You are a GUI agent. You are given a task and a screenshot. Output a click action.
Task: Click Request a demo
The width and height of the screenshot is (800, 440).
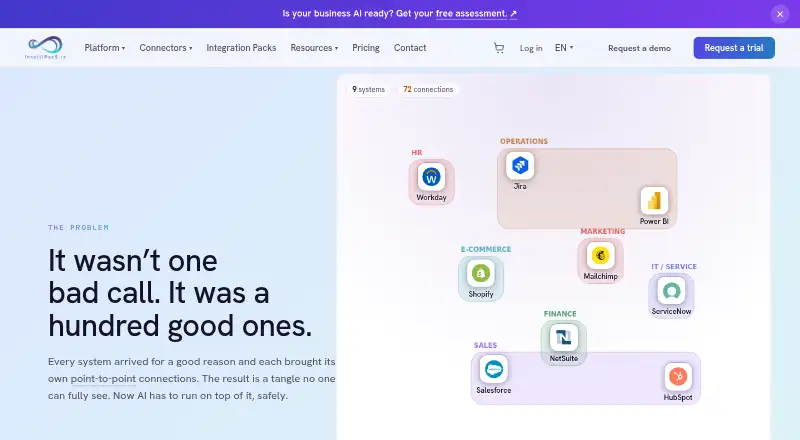pyautogui.click(x=639, y=48)
